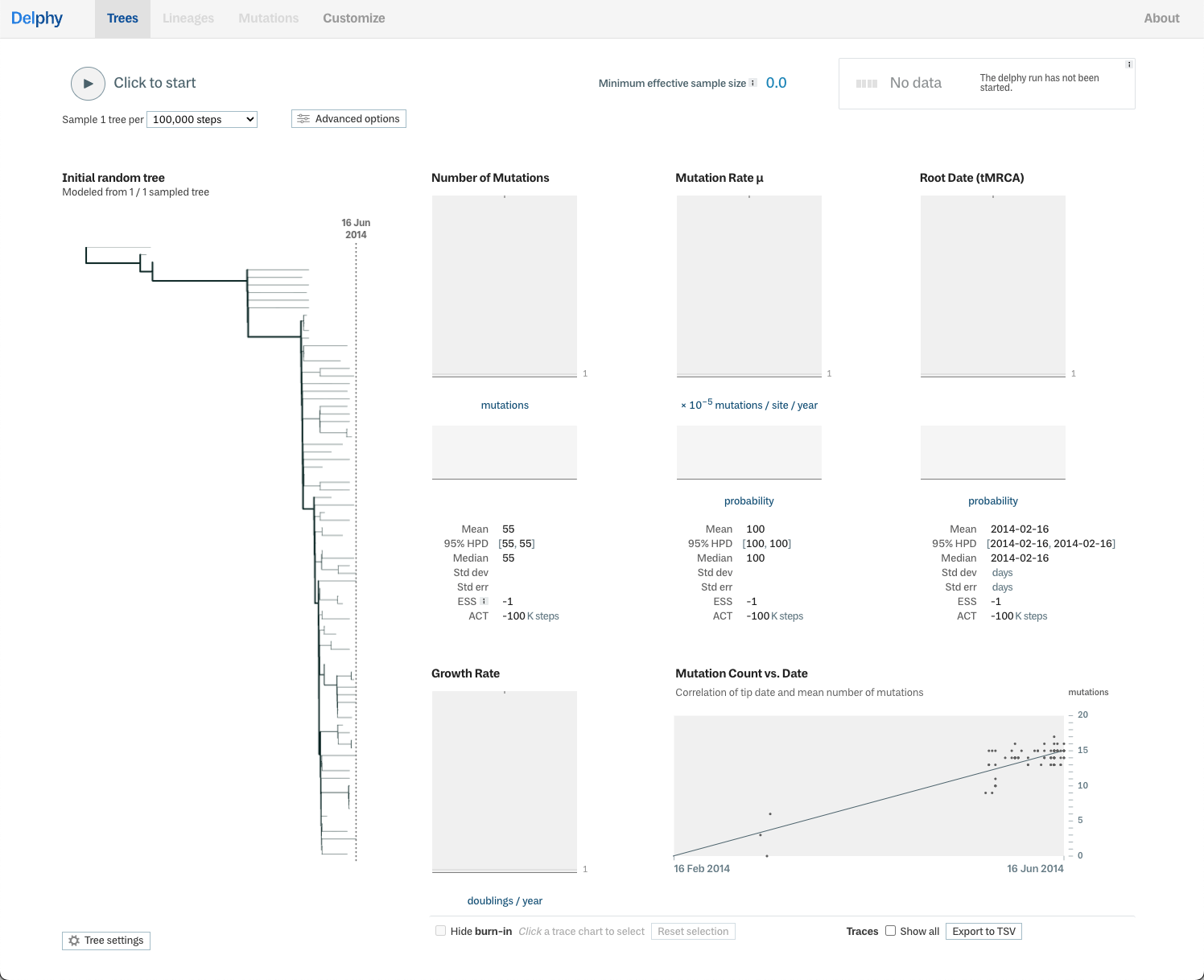Click the Root Date mean value 2014-02-16

[1020, 529]
